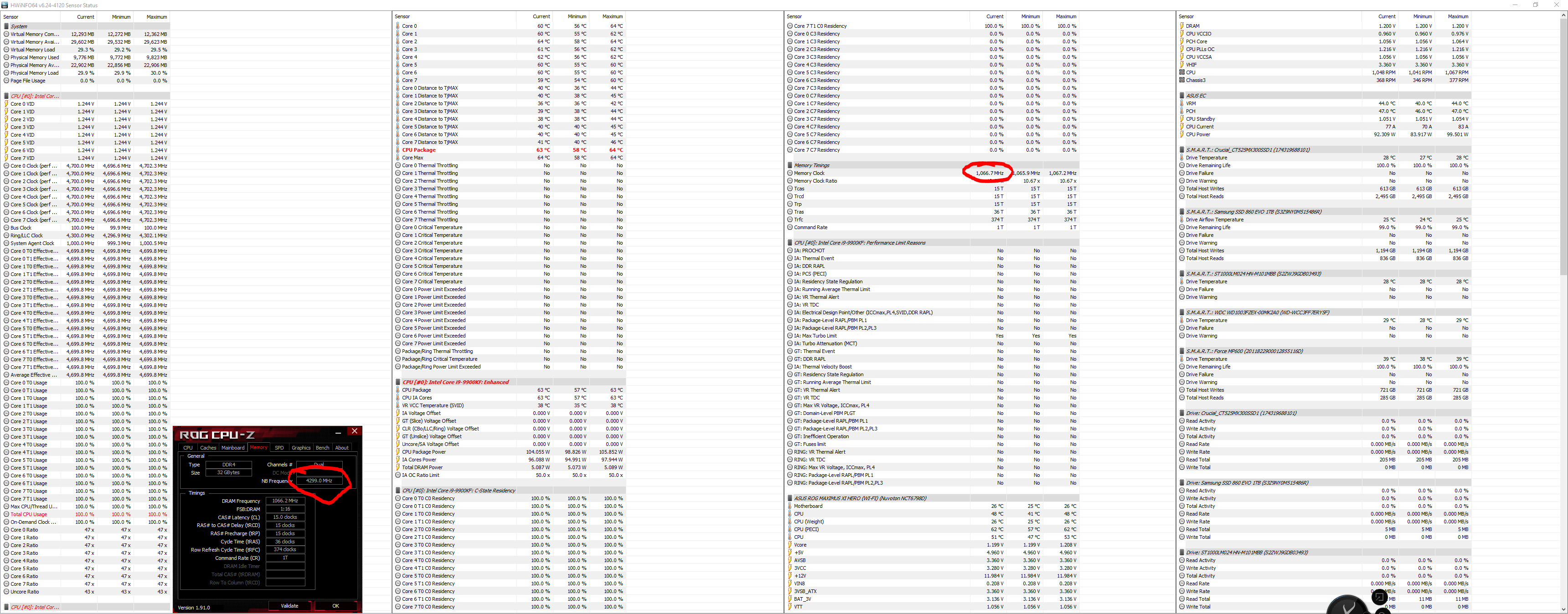This screenshot has width=1568, height=614.
Task: Click the circle icon next to Memory Clock
Action: click(x=790, y=174)
